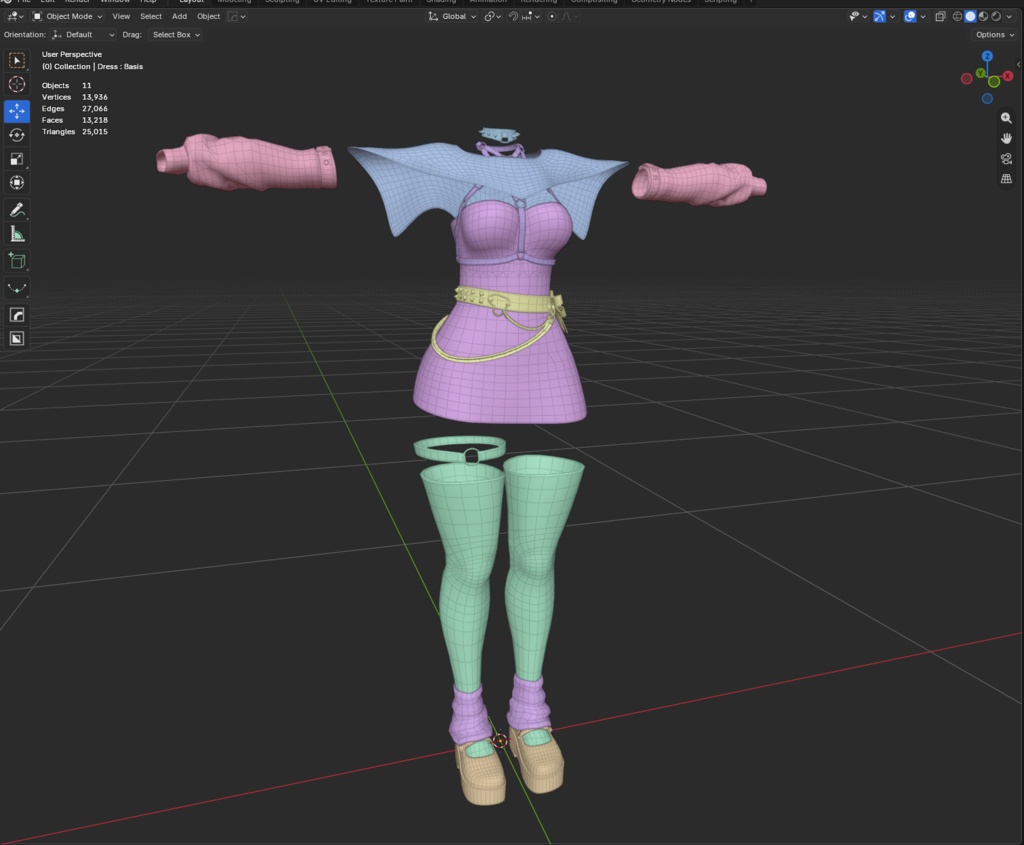Click the curve-shaped tool below Add Cube
This screenshot has width=1024, height=845.
(x=17, y=287)
